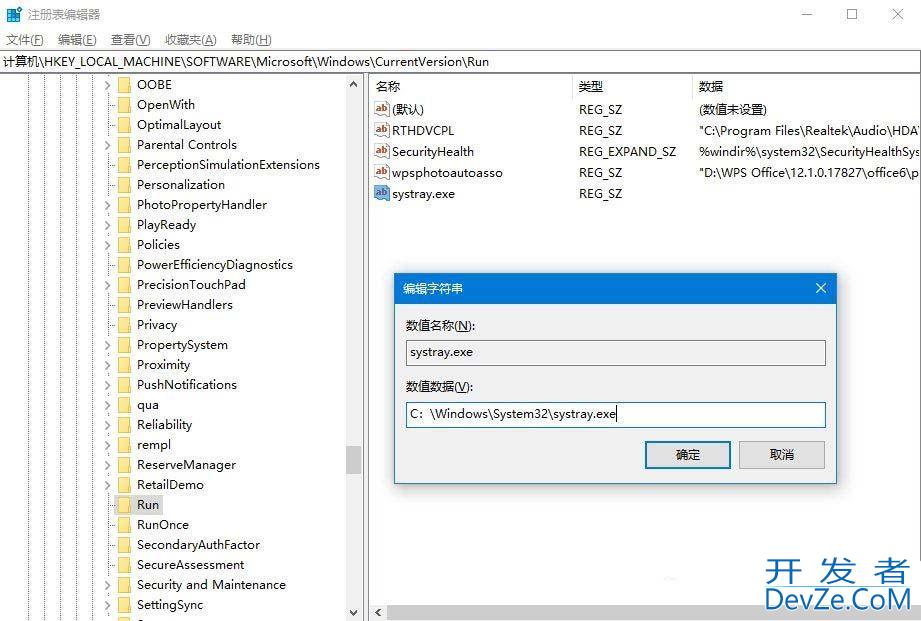Click the registry path address bar
921x621 pixels.
pyautogui.click(x=460, y=62)
